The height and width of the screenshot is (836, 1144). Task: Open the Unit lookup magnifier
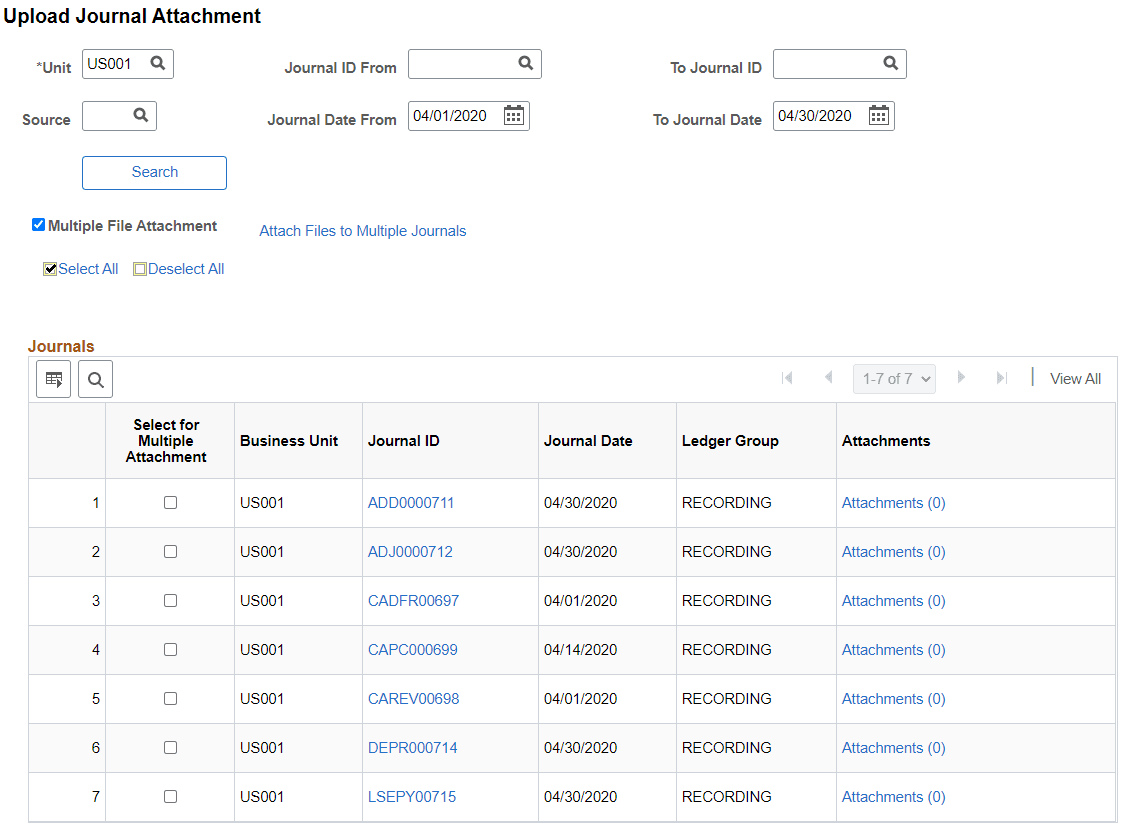(158, 63)
